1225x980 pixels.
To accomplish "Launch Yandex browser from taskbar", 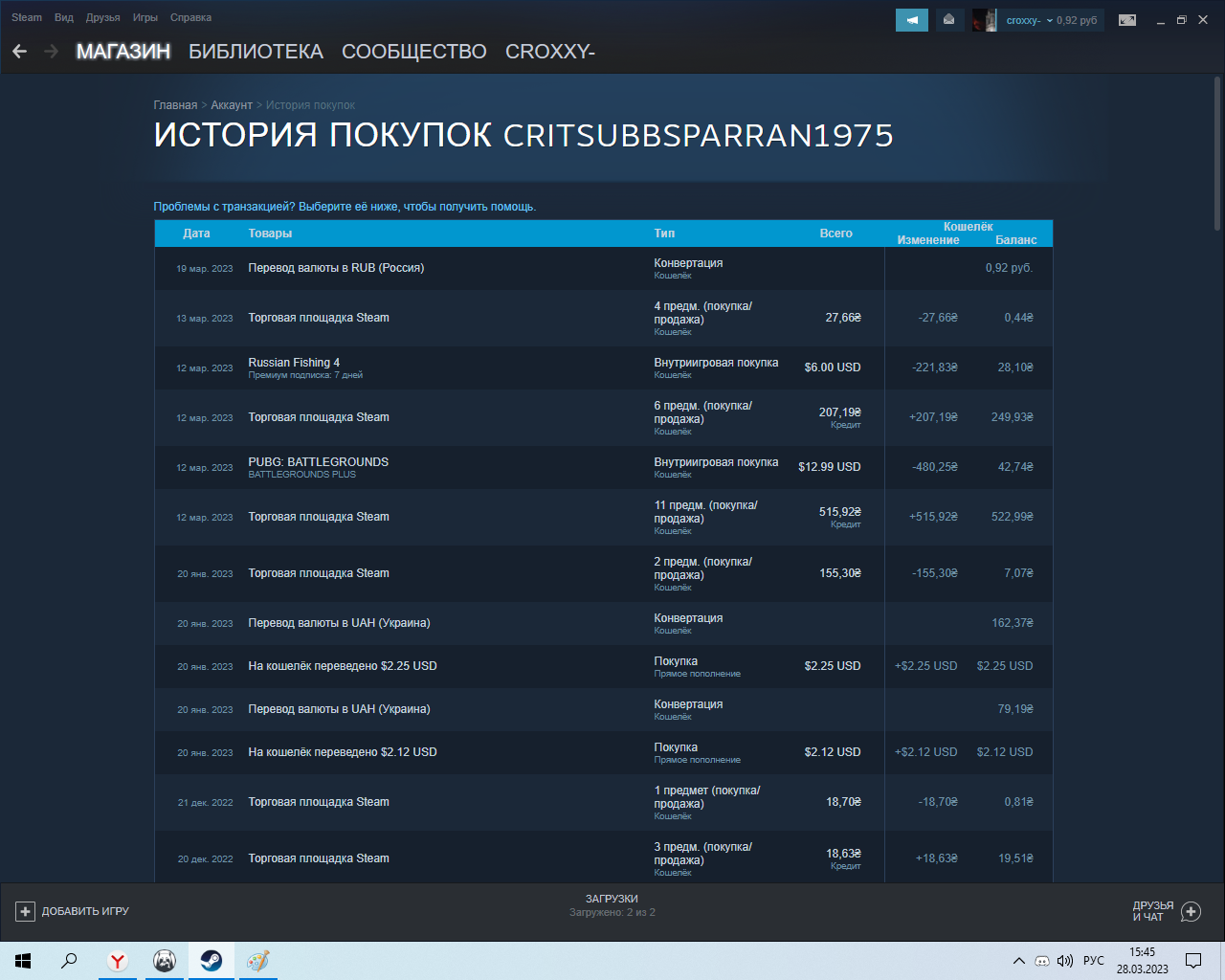I will point(118,961).
